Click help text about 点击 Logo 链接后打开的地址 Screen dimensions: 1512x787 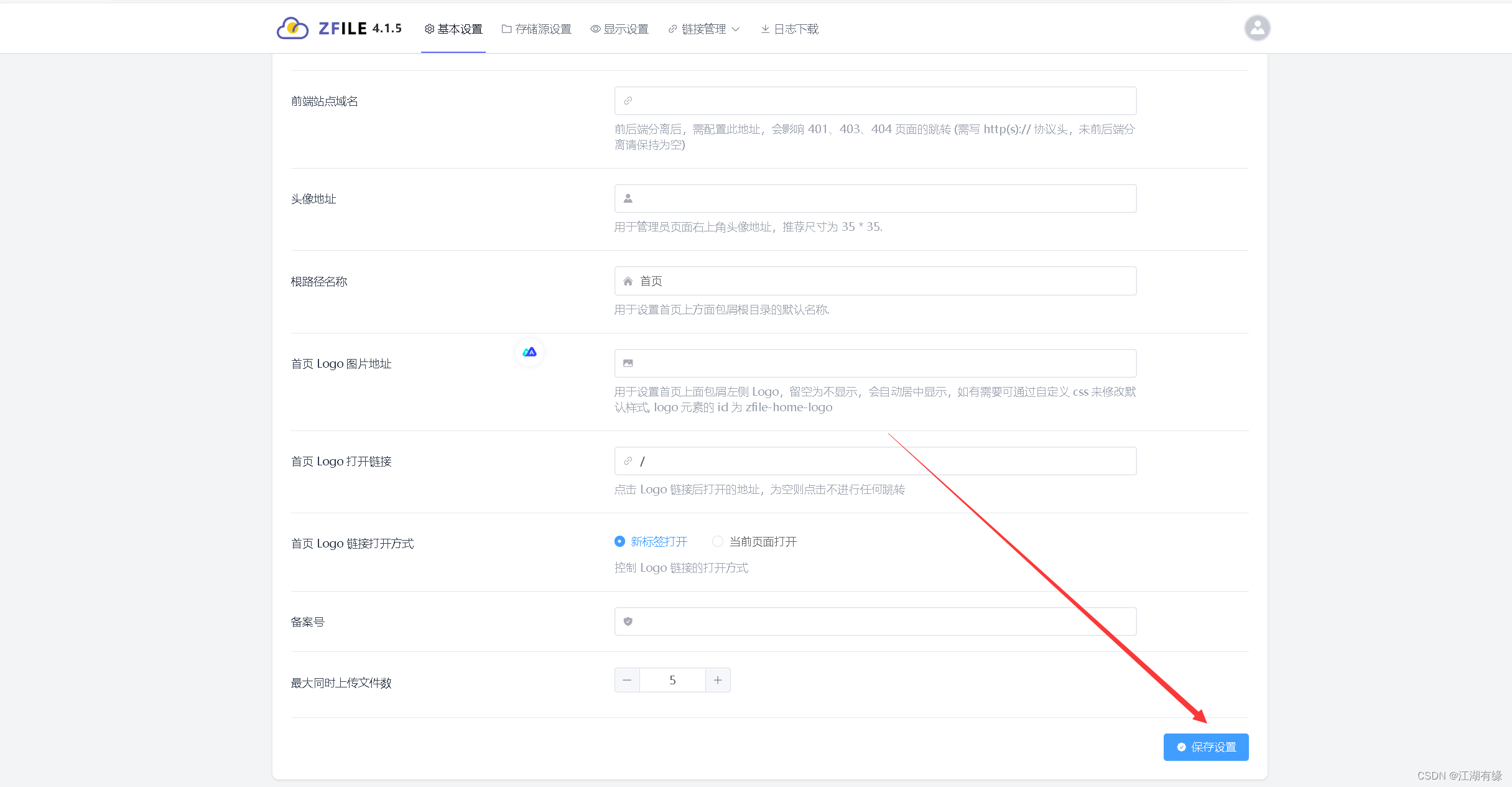(x=759, y=490)
